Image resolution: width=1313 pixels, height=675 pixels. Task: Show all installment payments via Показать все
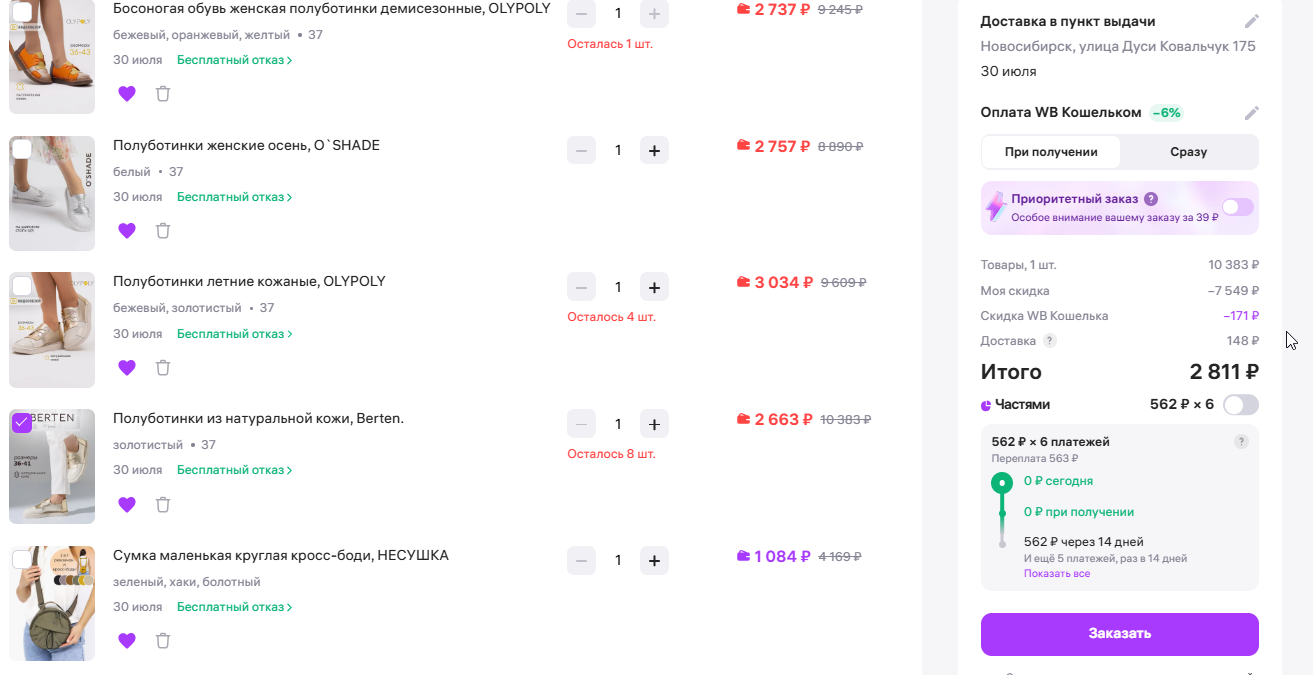pos(1056,574)
